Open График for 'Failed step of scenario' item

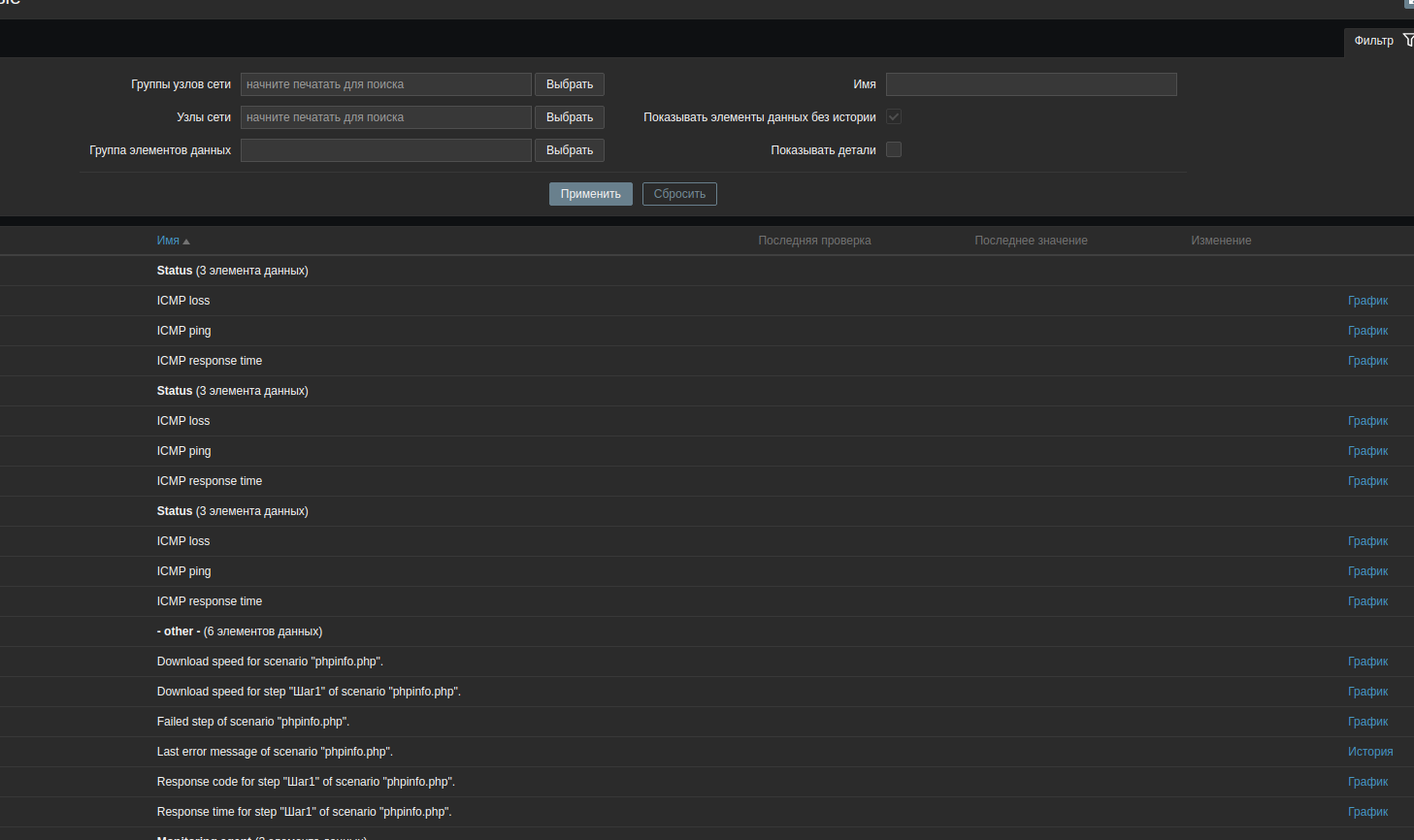click(x=1367, y=722)
